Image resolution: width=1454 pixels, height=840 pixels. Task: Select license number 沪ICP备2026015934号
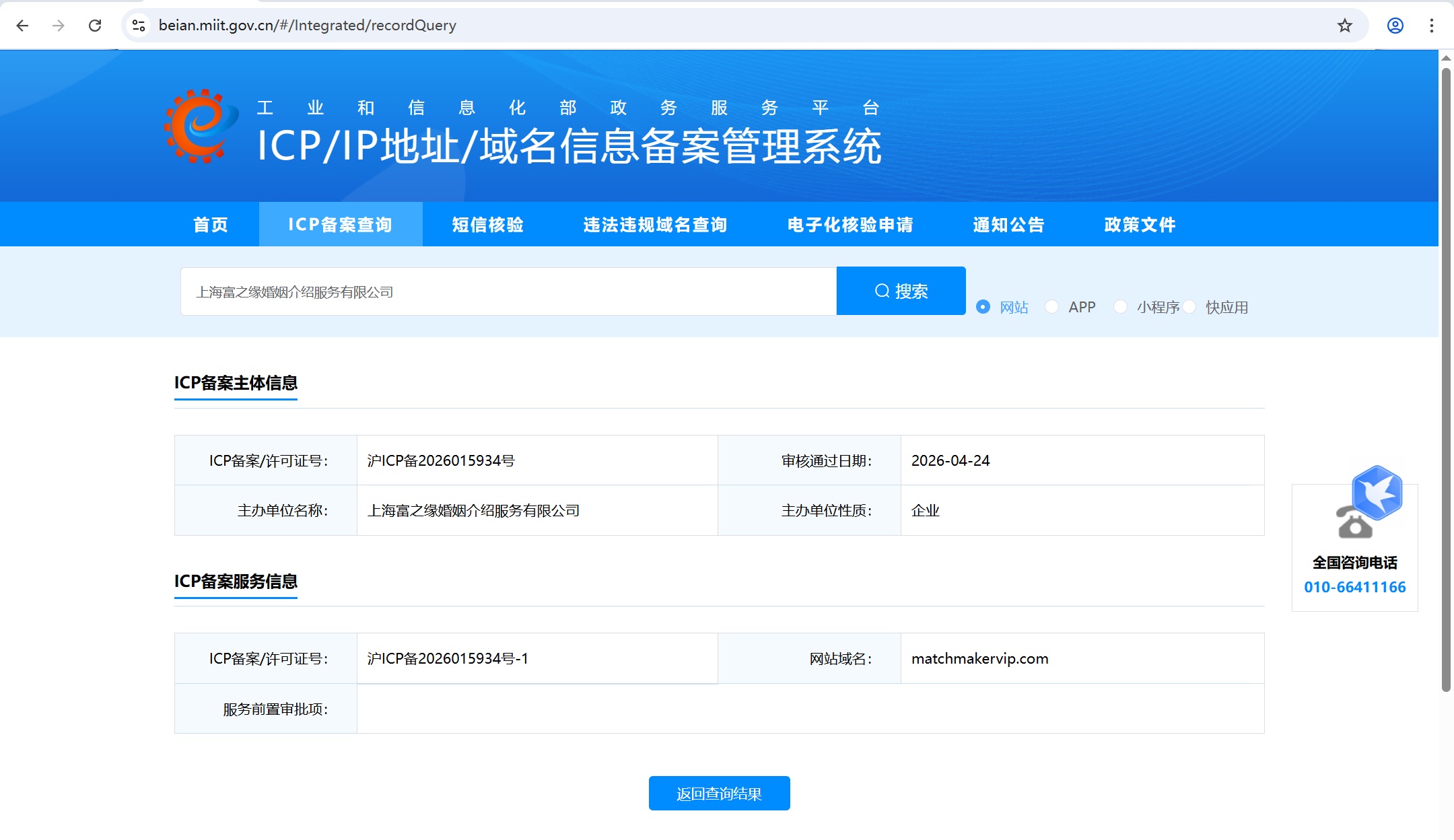click(x=441, y=460)
